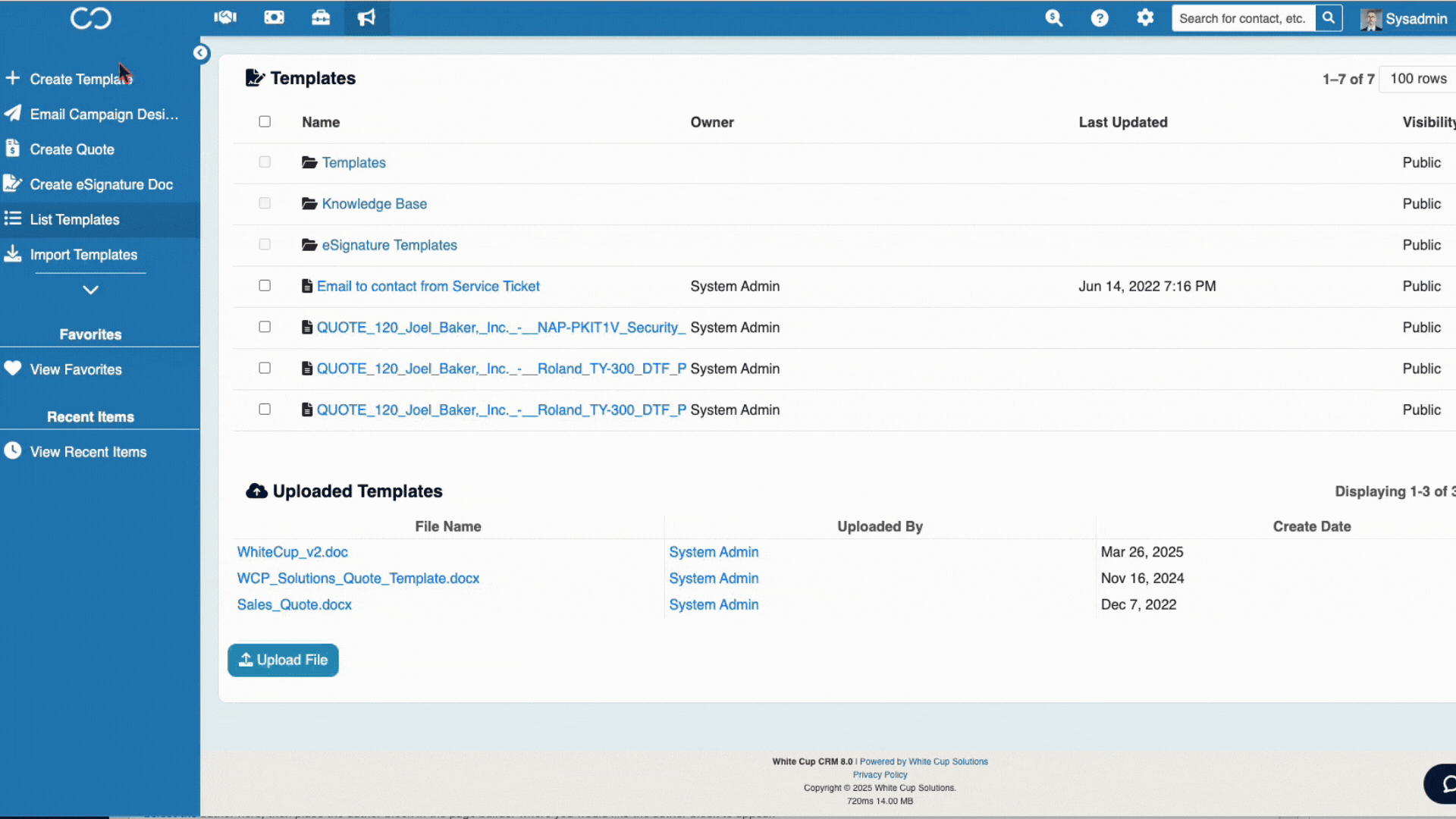Screen dimensions: 1456x819
Task: Collapse sidebar with the arrow circle icon
Action: point(200,53)
